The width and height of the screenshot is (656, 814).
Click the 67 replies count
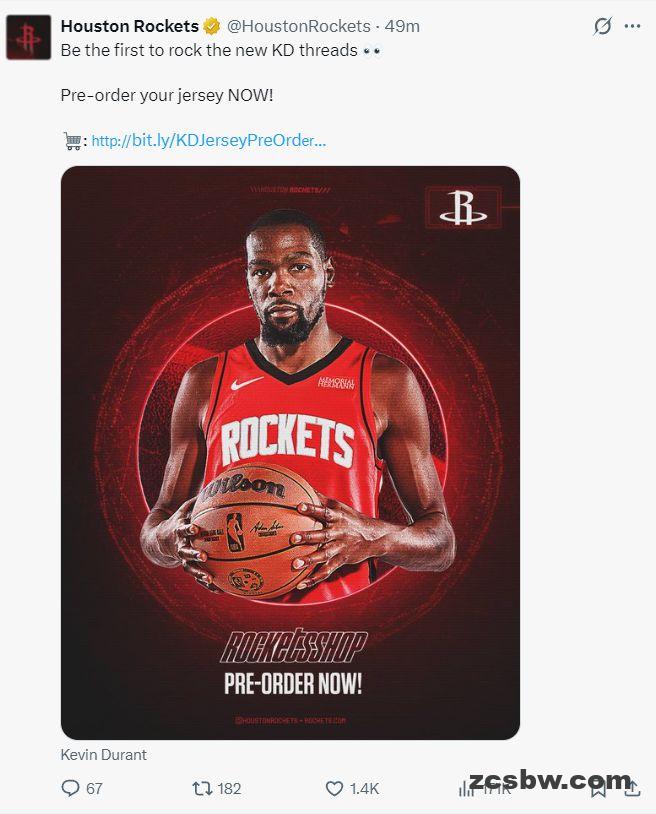point(94,789)
